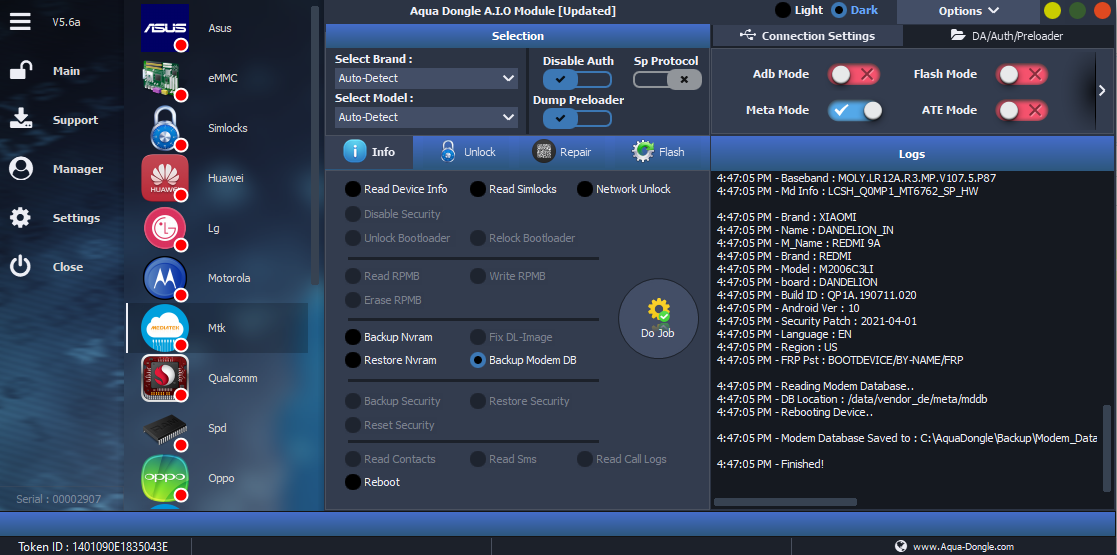The width and height of the screenshot is (1117, 555).
Task: Open Select Brand dropdown
Action: point(426,78)
